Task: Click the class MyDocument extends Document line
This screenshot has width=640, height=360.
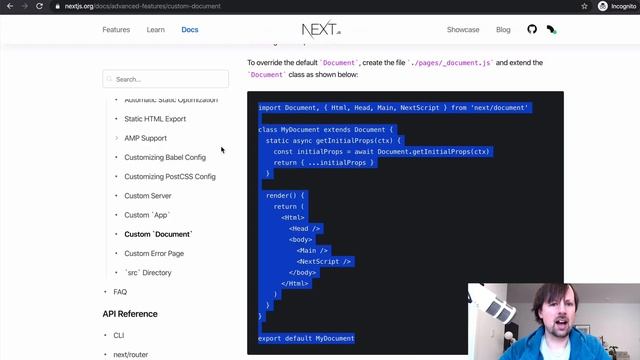Action: point(325,130)
